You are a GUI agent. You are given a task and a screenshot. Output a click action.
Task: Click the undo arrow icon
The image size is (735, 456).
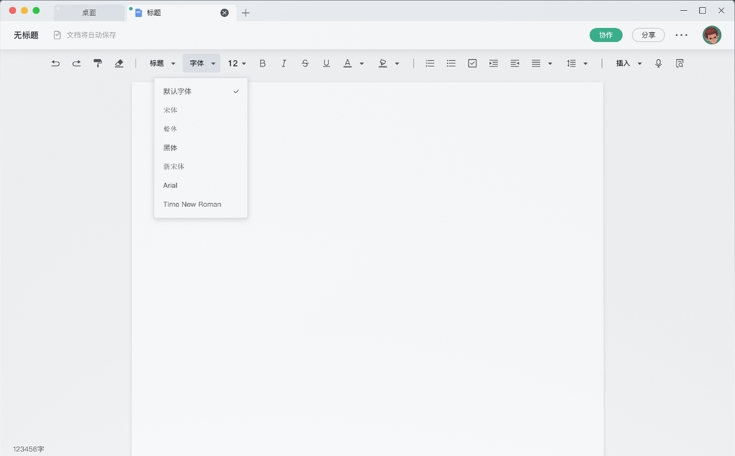55,63
